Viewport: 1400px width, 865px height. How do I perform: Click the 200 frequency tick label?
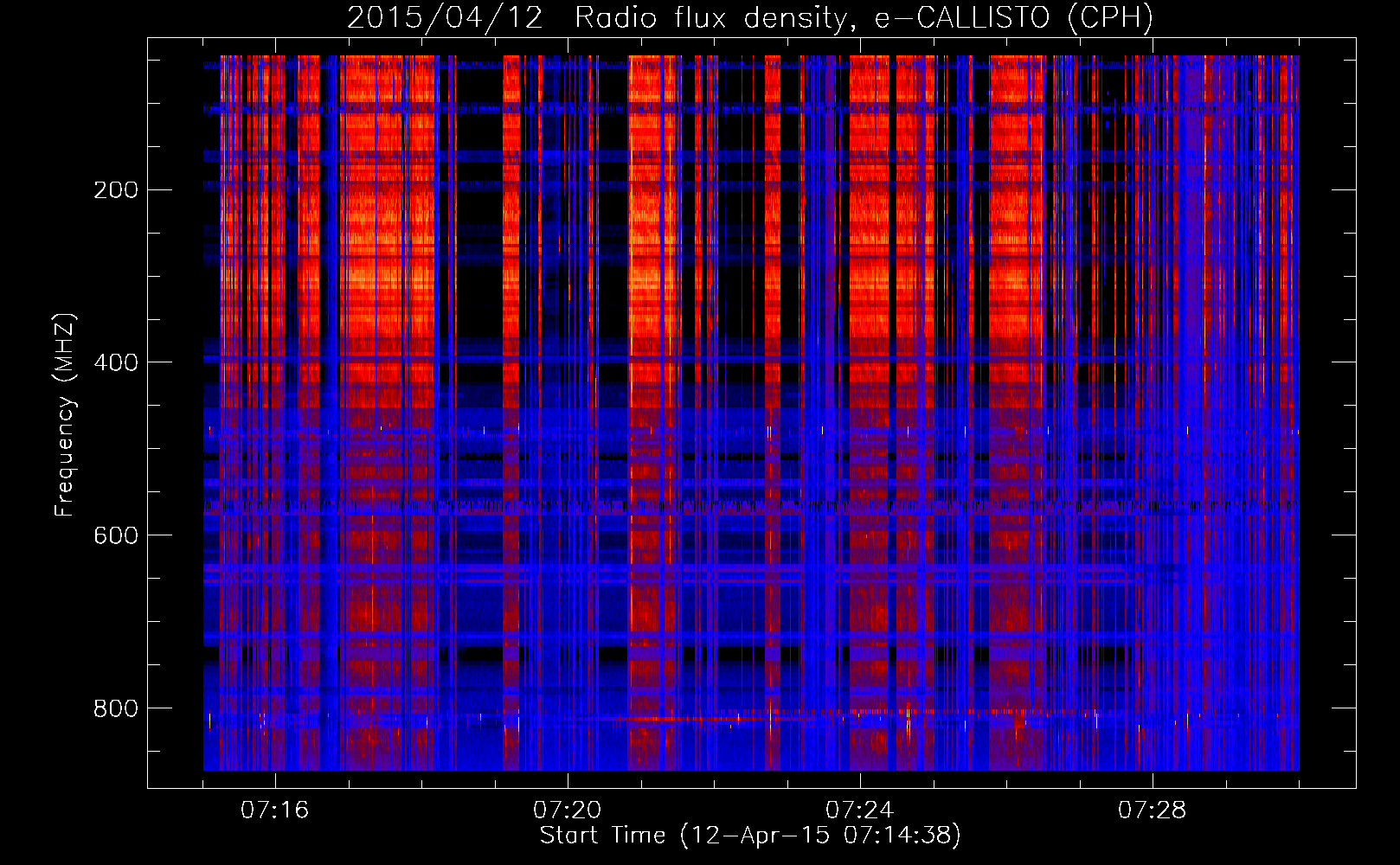[116, 190]
